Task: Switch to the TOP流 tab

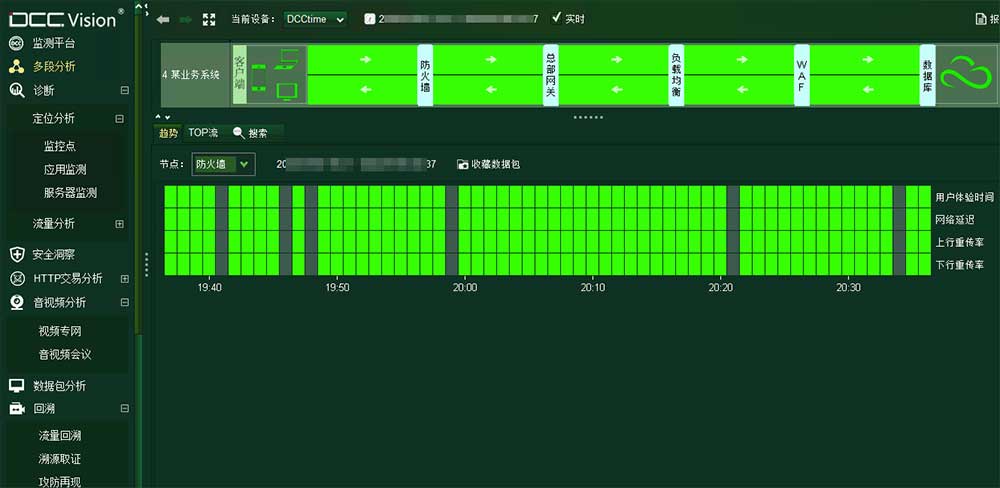Action: click(203, 133)
